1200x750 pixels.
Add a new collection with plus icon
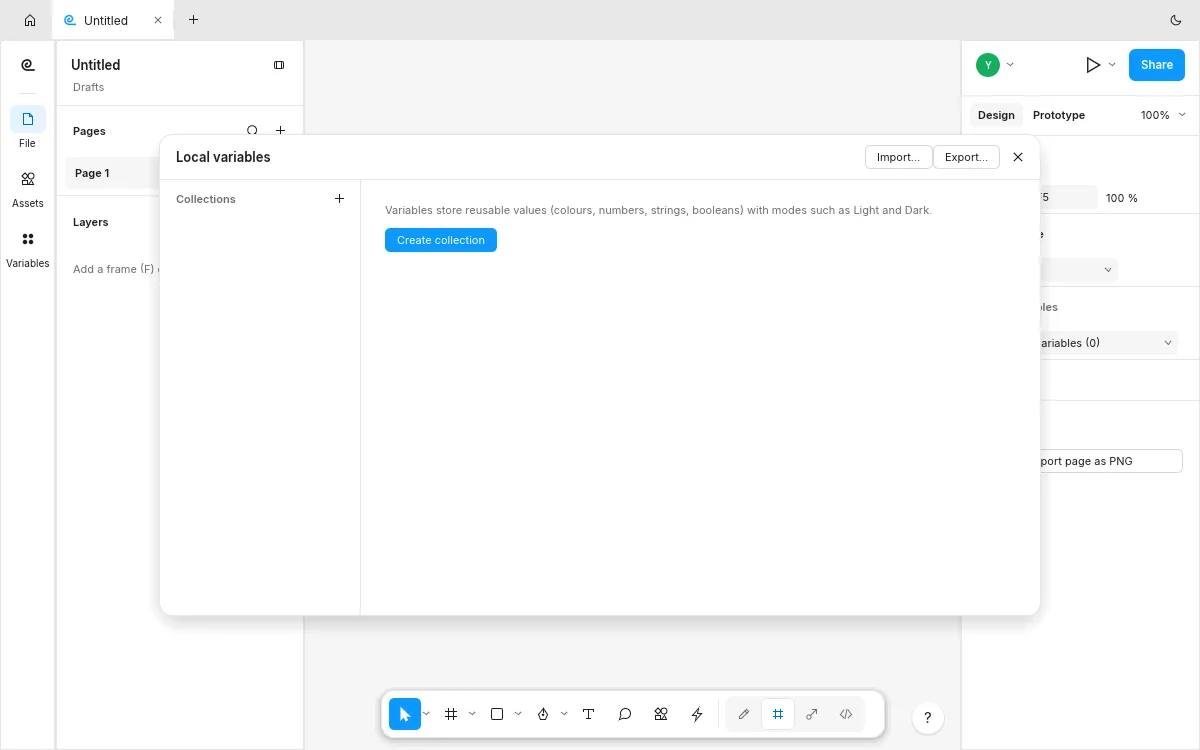tap(339, 199)
